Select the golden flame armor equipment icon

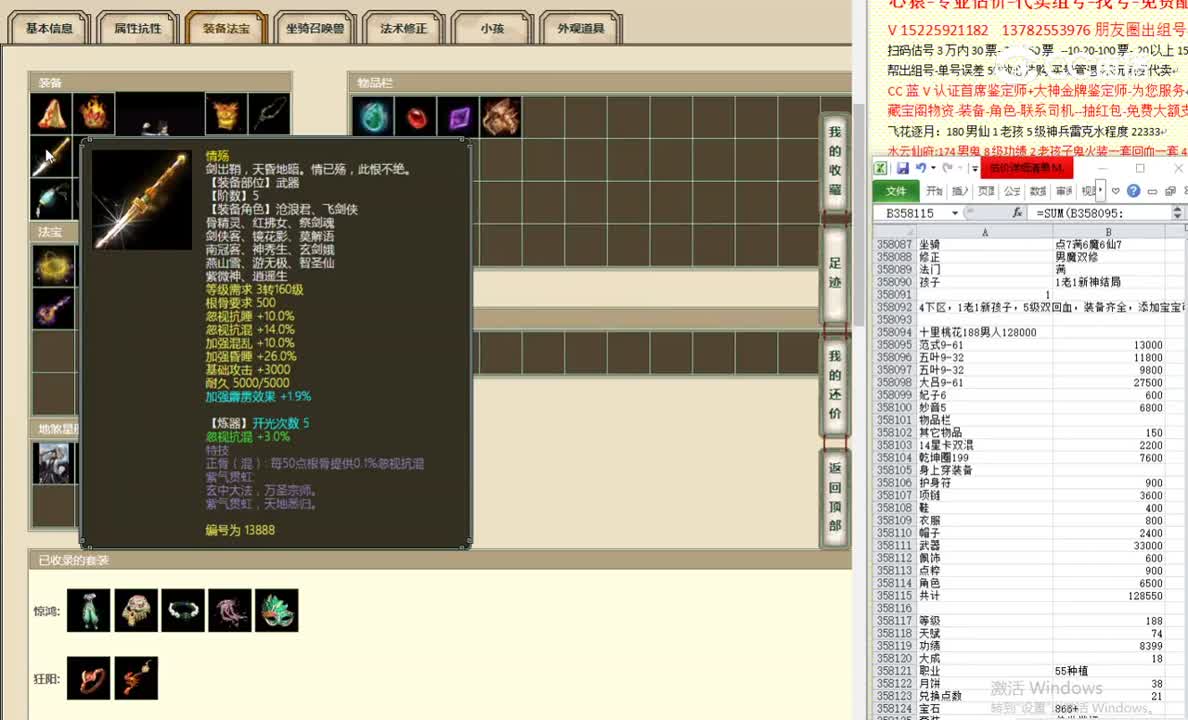226,114
